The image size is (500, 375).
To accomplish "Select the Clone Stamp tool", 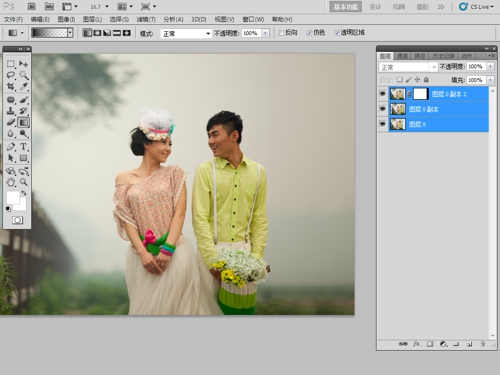I will [x=11, y=111].
